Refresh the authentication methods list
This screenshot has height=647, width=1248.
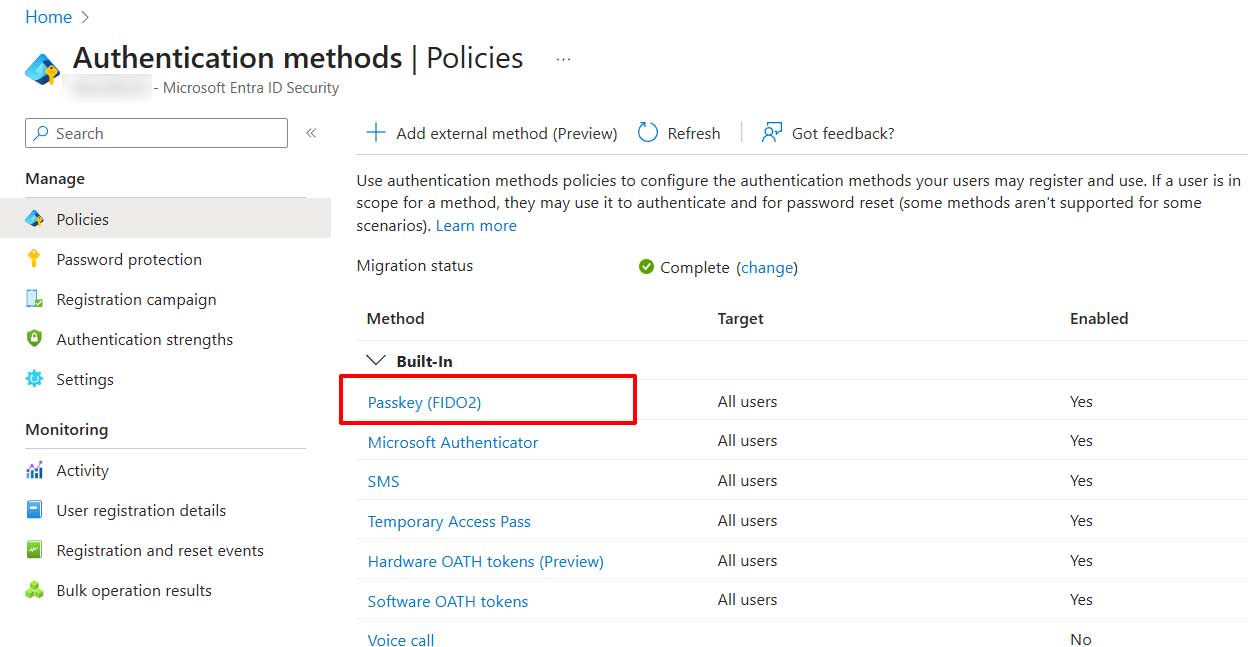pos(679,133)
